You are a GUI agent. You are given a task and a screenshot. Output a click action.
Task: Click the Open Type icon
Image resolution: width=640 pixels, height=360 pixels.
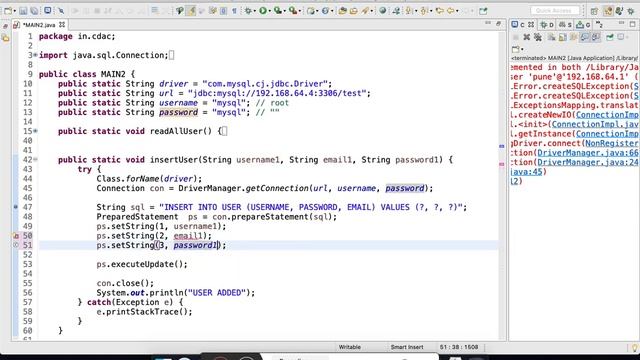coord(342,11)
